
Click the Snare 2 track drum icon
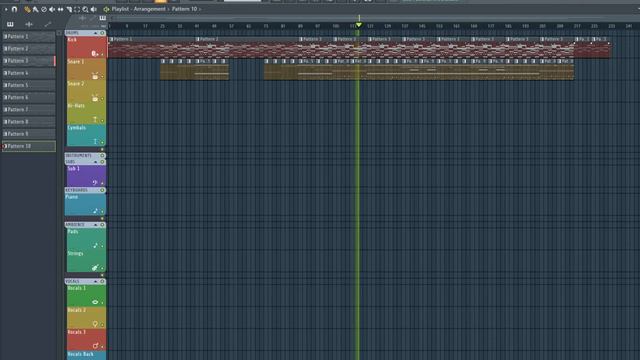point(95,98)
